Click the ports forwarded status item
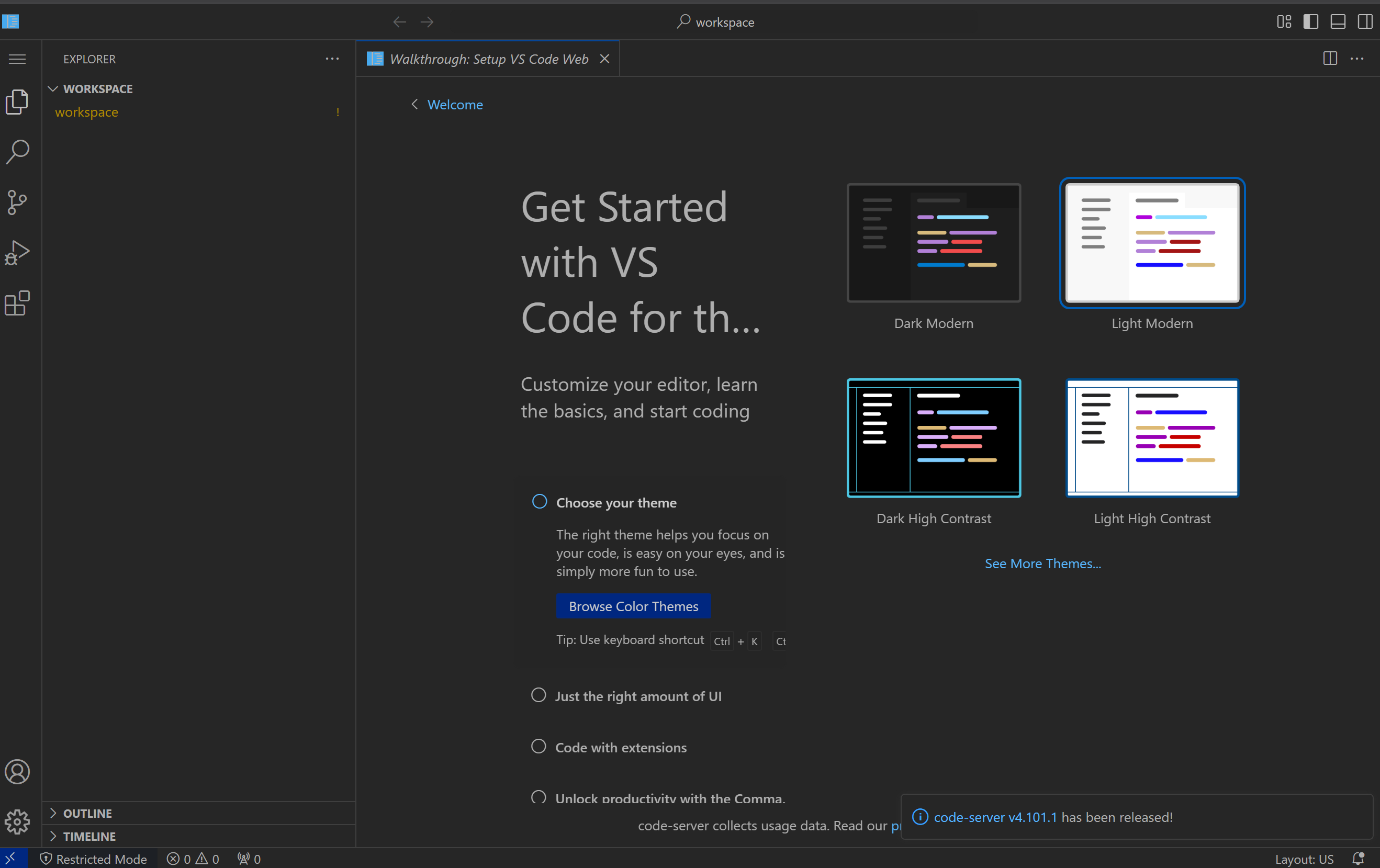The height and width of the screenshot is (868, 1380). coord(249,859)
